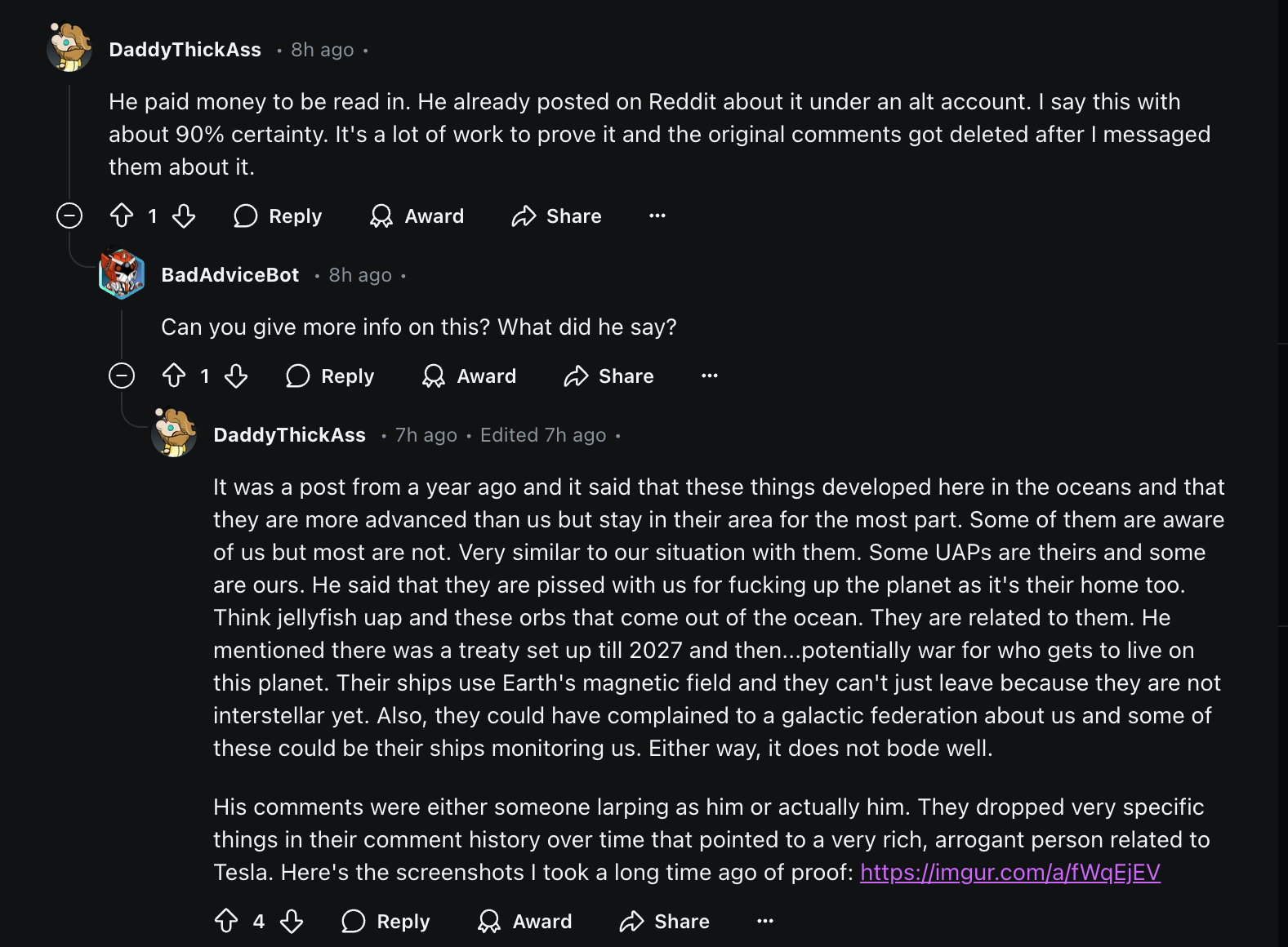
Task: Downvote BadAdviceBot's comment
Action: (236, 376)
